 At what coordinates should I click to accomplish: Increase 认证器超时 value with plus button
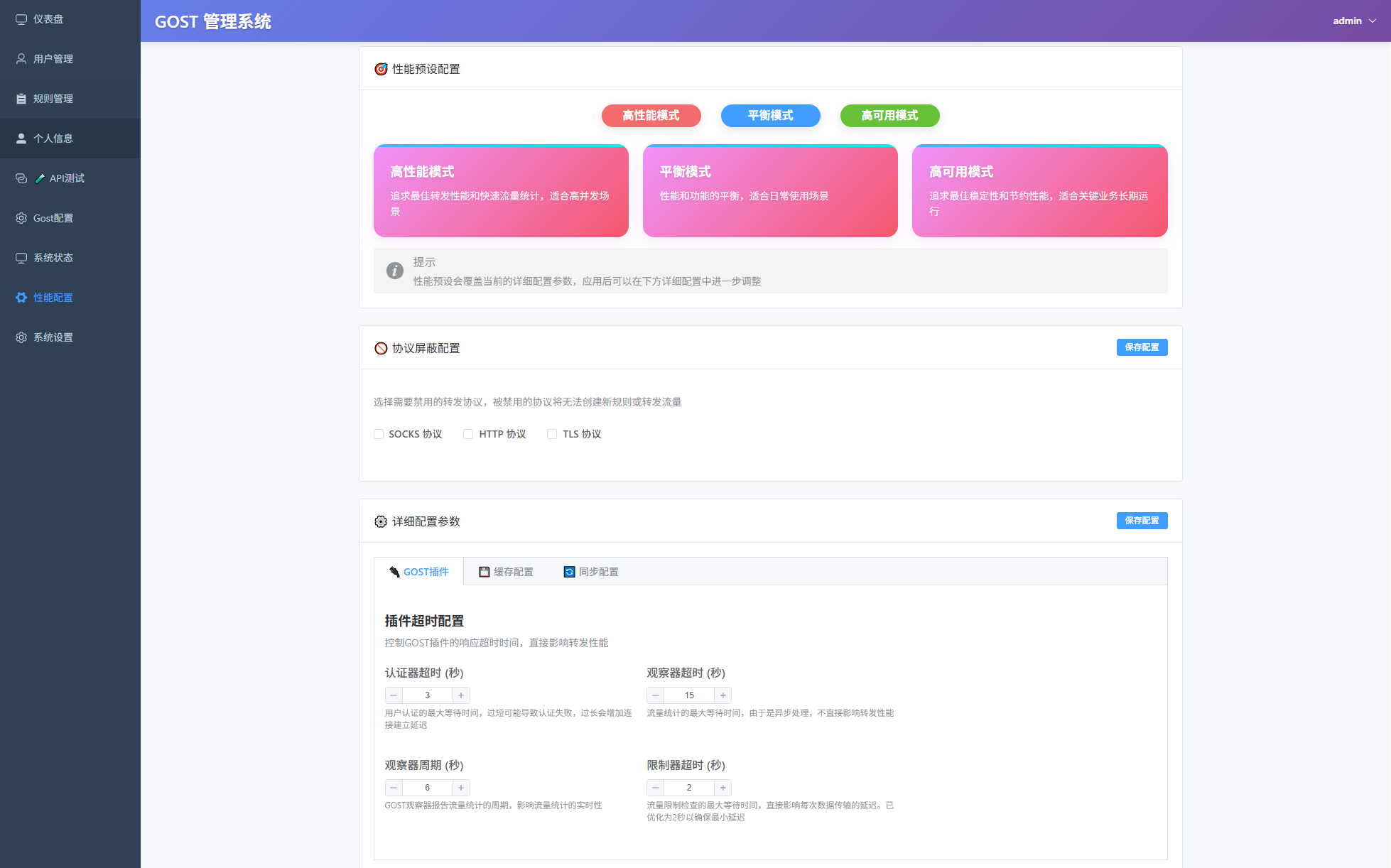tap(461, 695)
